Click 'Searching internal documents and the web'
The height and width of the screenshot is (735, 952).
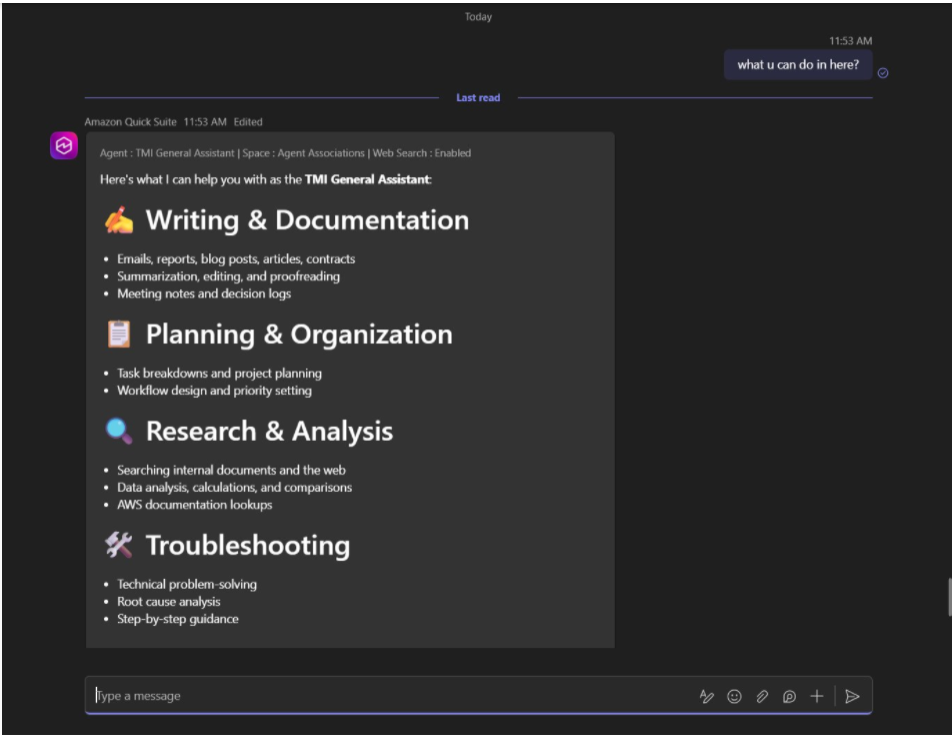click(x=231, y=470)
